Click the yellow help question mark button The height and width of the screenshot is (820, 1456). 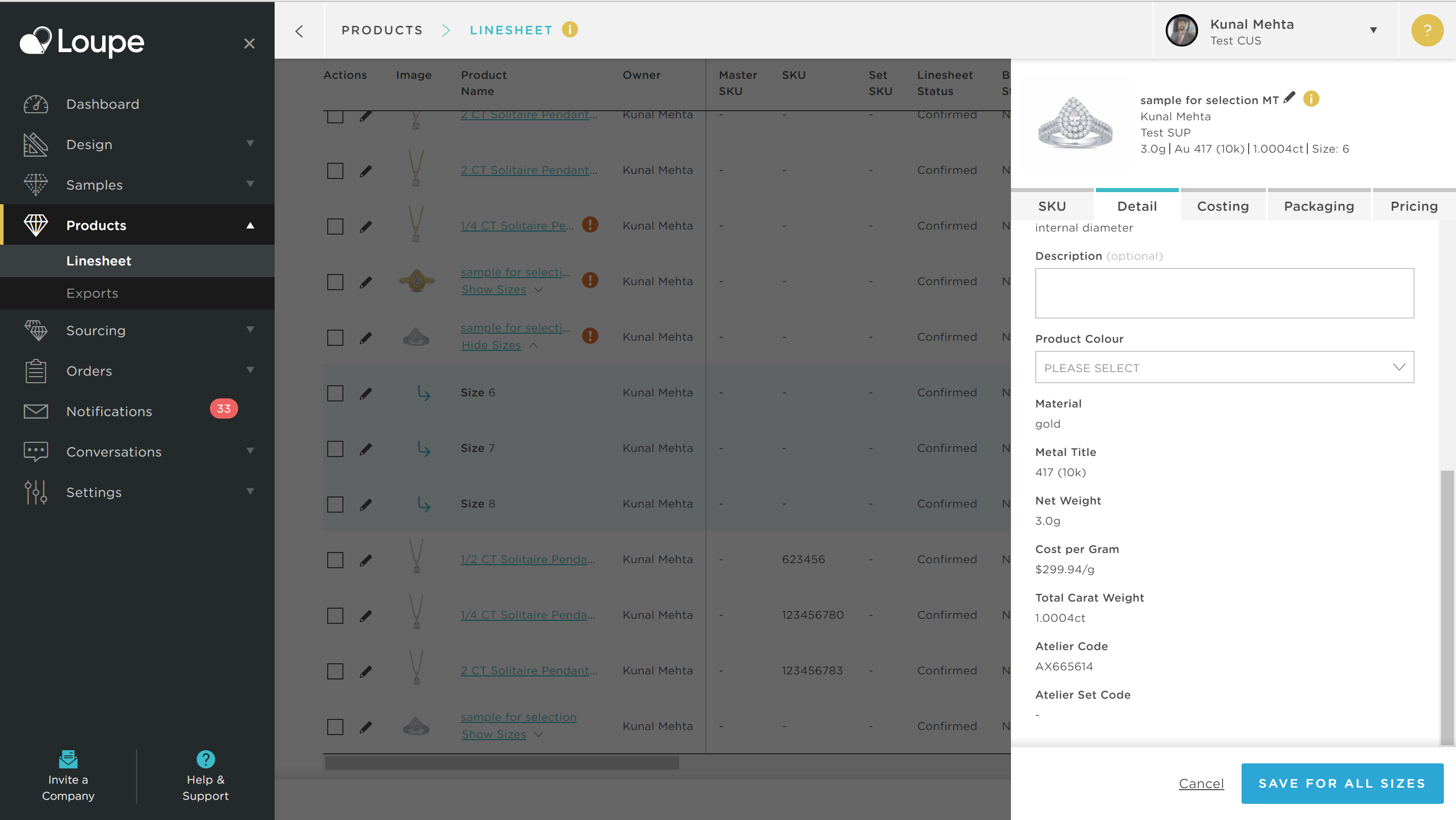tap(1427, 30)
